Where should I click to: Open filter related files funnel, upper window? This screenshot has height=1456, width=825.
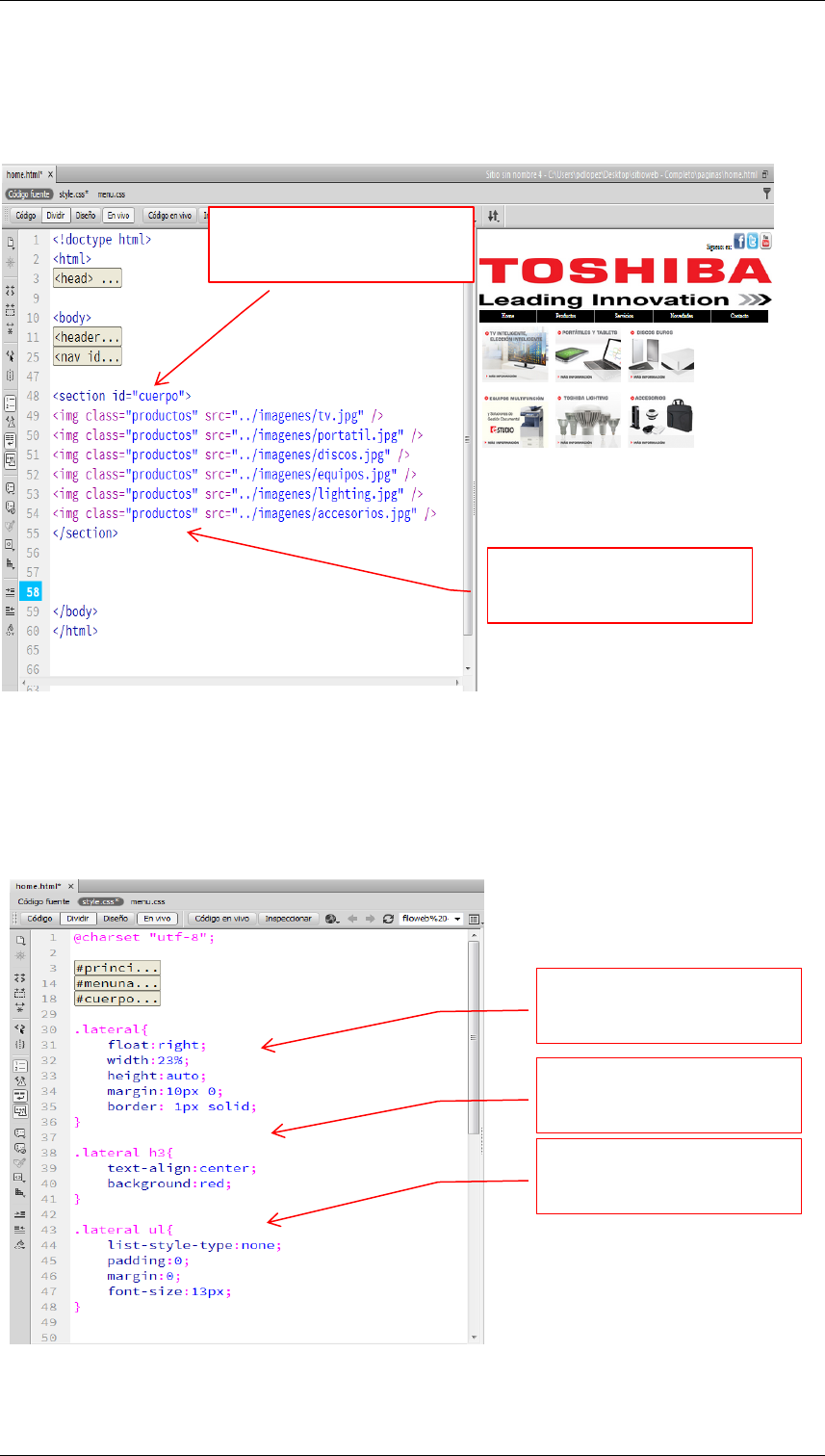(x=766, y=194)
